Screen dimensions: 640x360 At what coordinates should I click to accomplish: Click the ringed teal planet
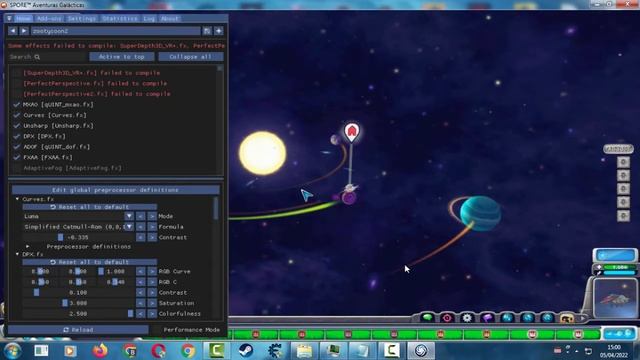pos(480,213)
